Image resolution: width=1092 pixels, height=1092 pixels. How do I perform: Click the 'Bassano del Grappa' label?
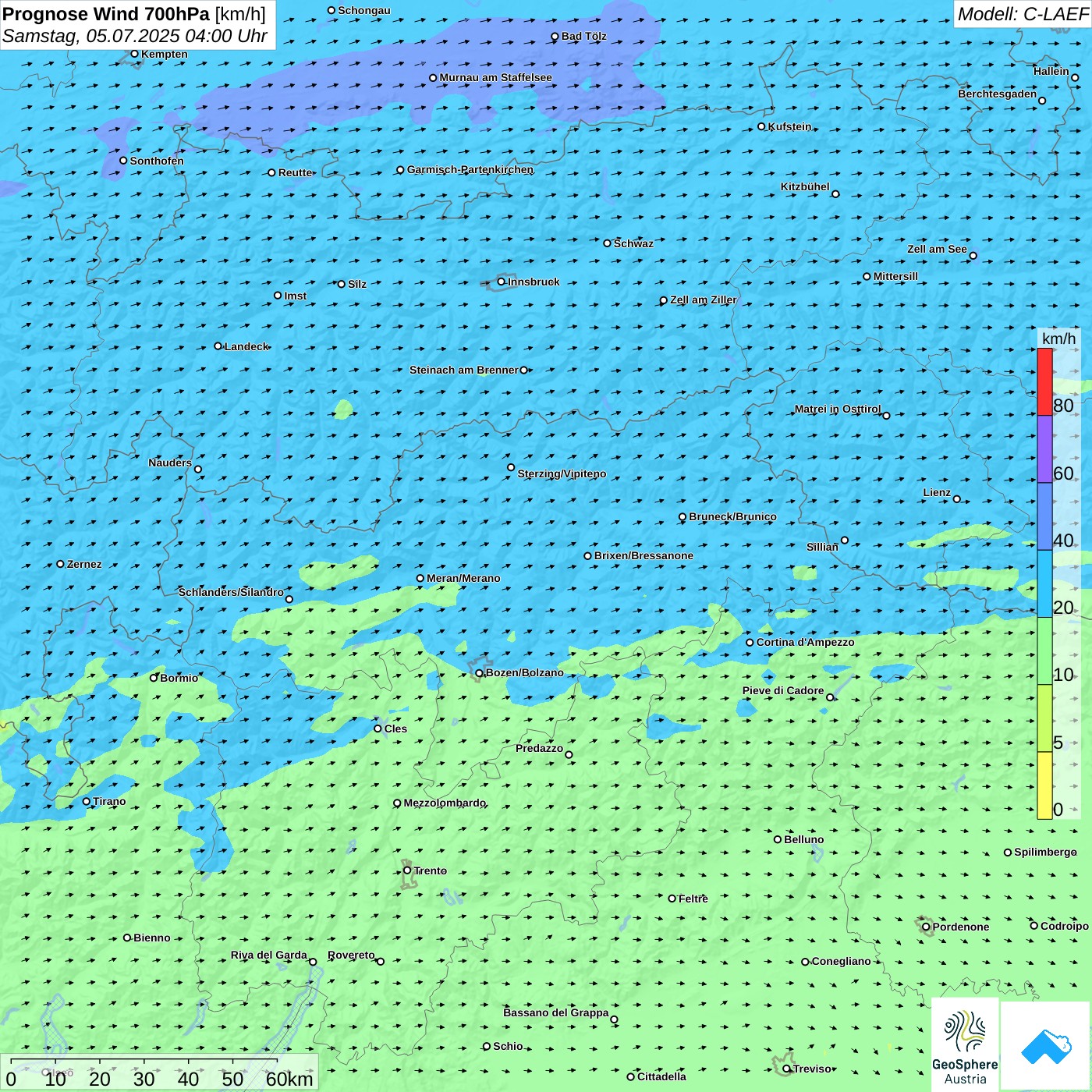[x=556, y=1012]
